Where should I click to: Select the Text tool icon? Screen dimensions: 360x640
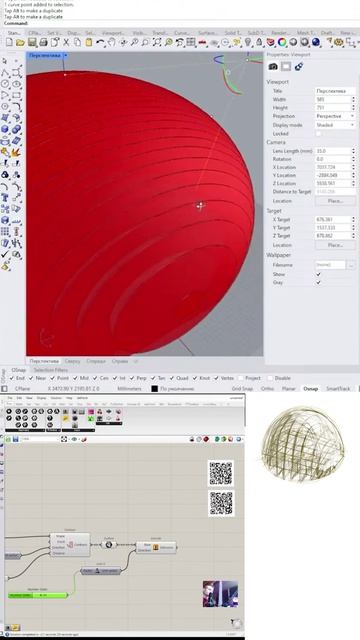pyautogui.click(x=5, y=198)
